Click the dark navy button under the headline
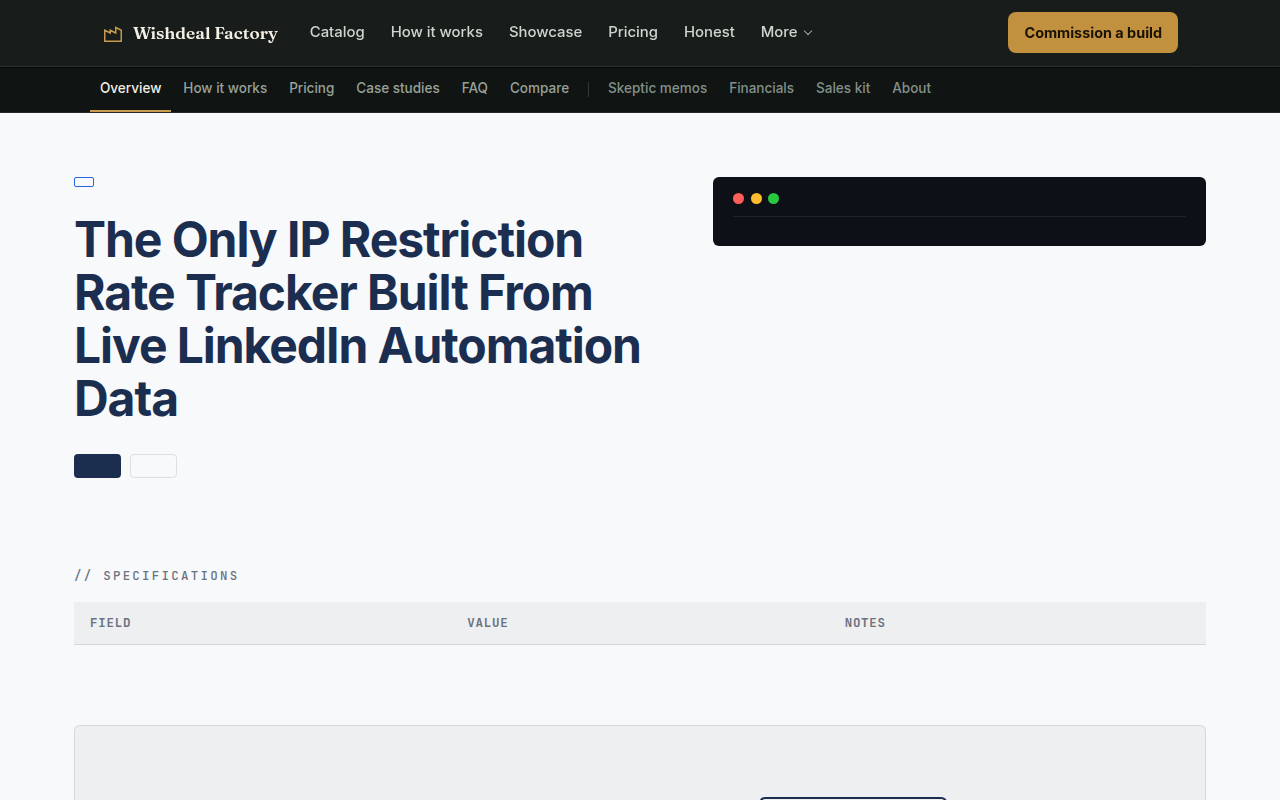 tap(97, 466)
